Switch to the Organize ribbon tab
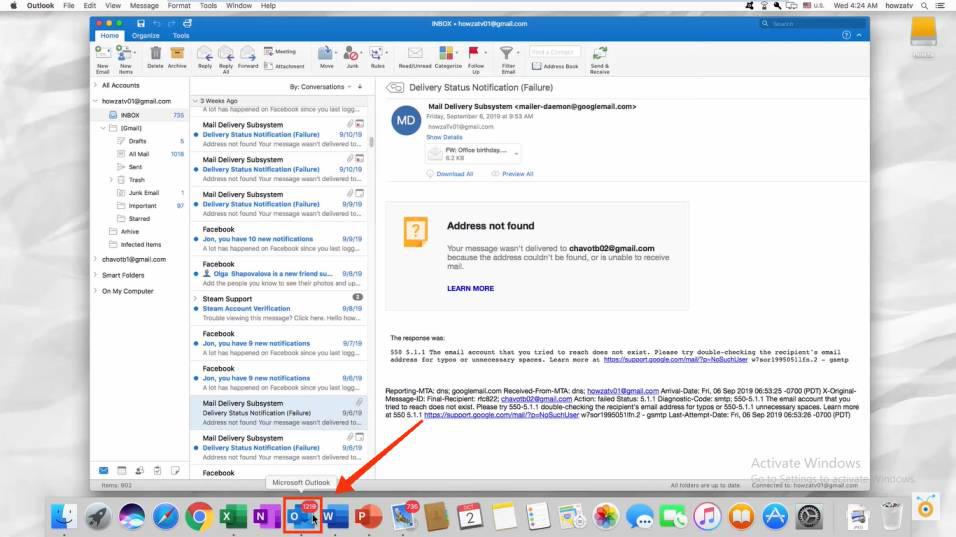The width and height of the screenshot is (956, 537). click(x=145, y=35)
